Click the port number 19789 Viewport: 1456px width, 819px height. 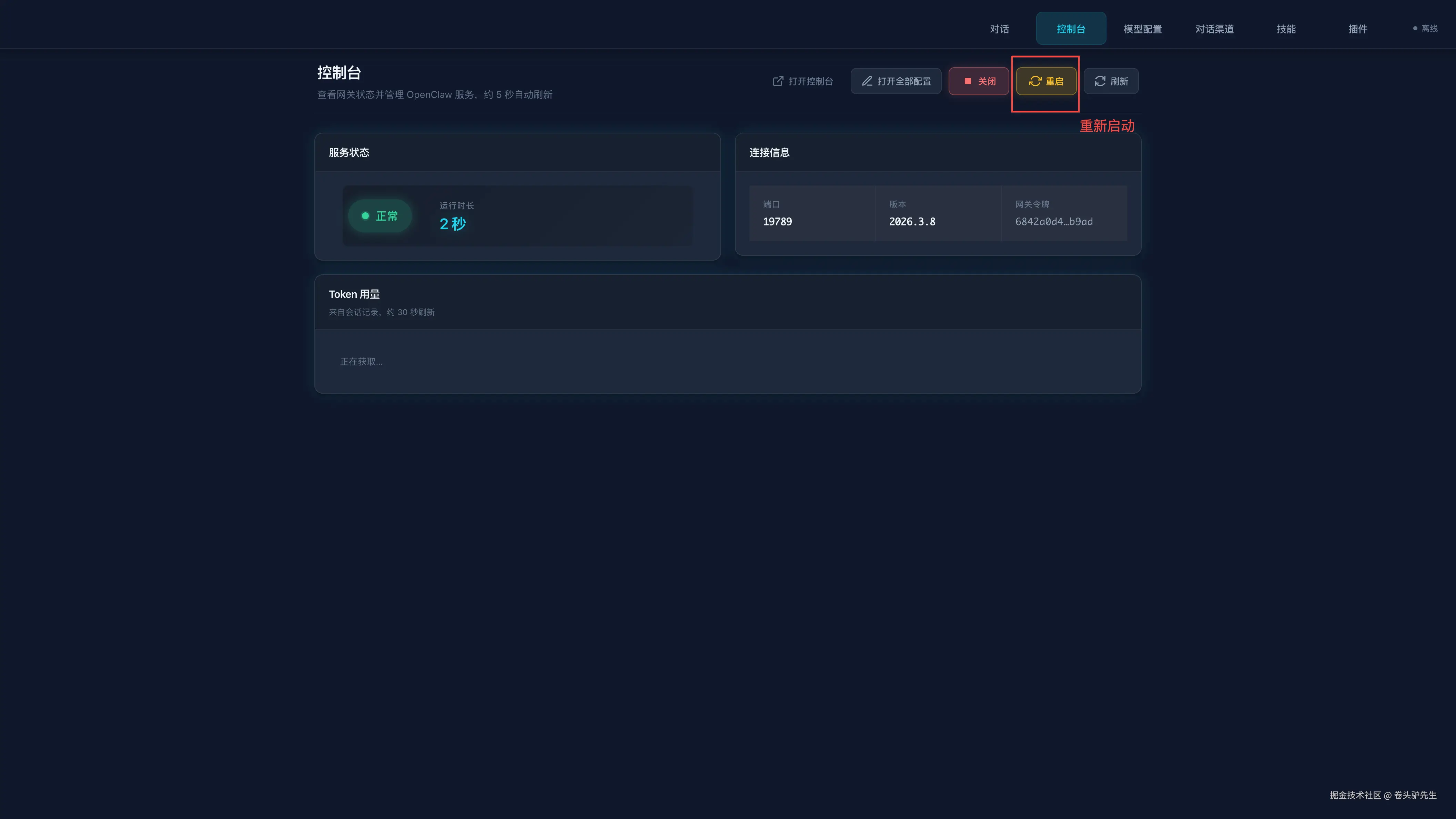[x=777, y=222]
